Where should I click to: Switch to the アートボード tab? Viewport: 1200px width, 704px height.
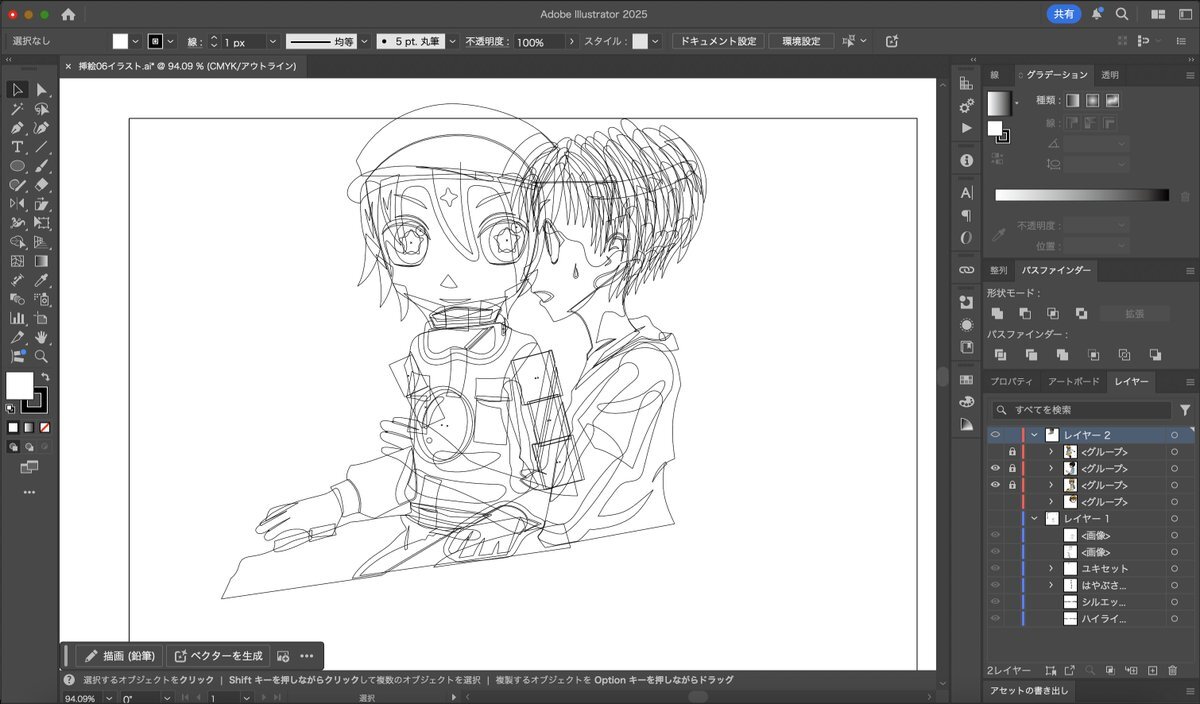tap(1073, 382)
